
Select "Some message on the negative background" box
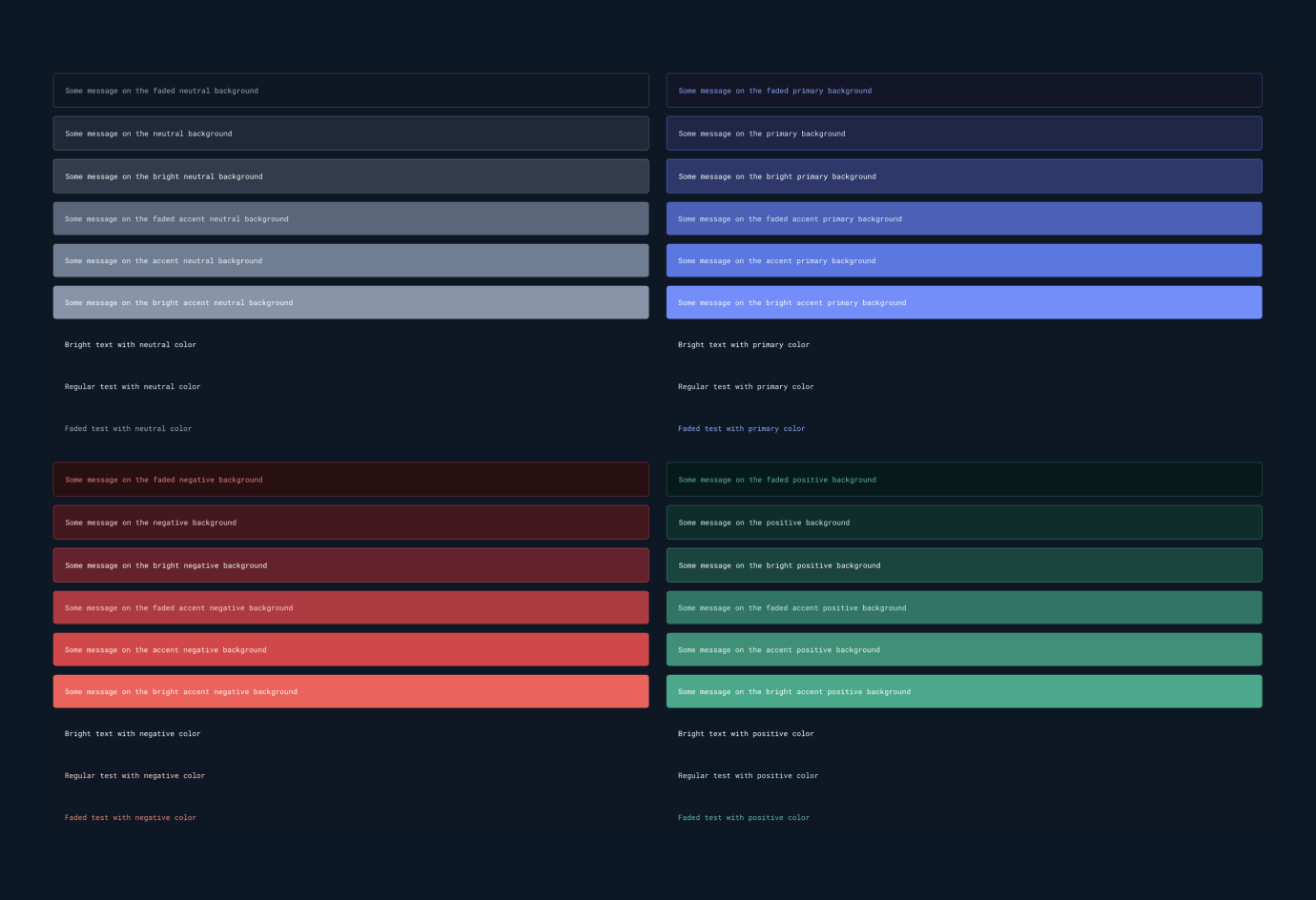pyautogui.click(x=351, y=522)
